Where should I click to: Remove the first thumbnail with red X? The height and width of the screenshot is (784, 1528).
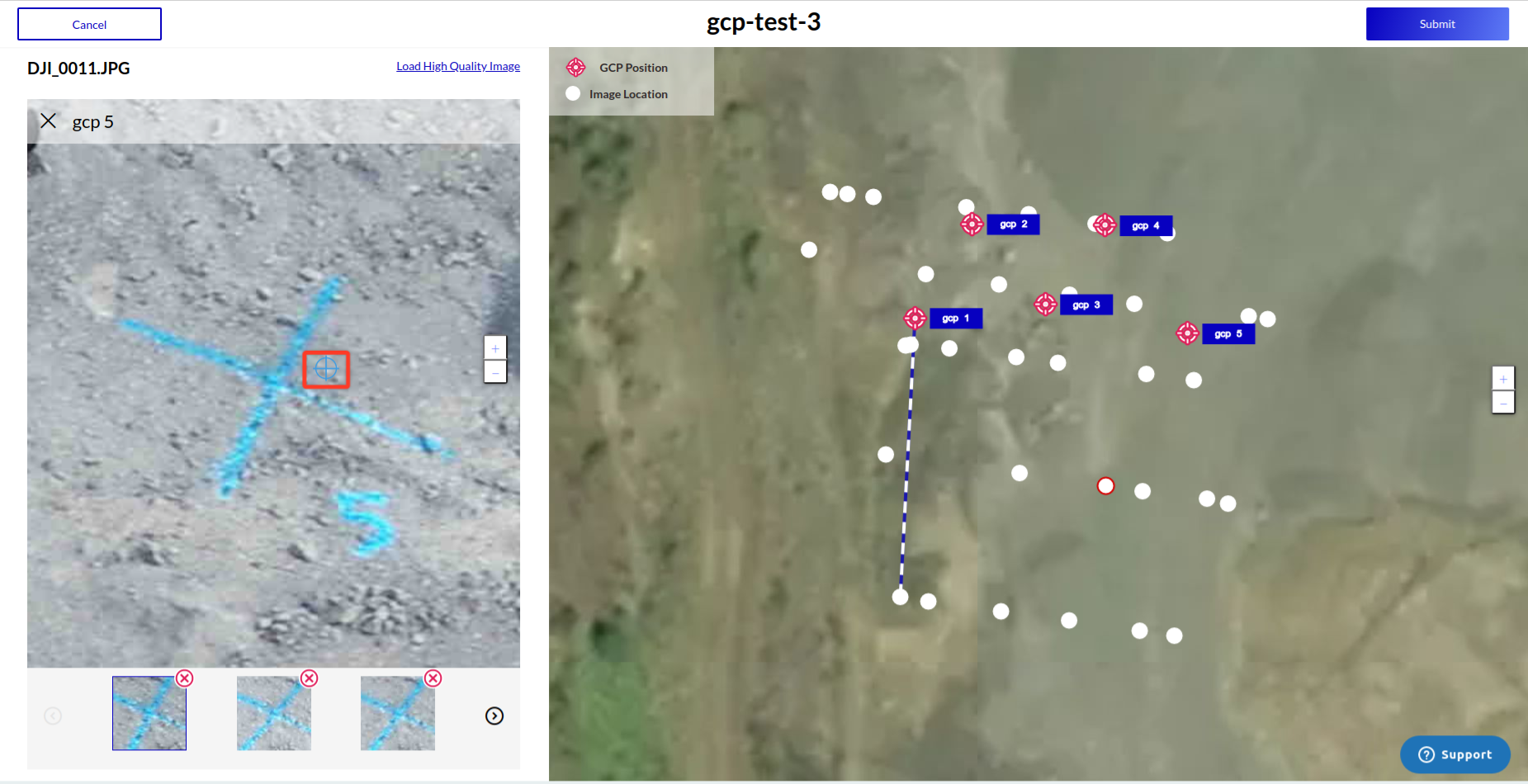[185, 678]
